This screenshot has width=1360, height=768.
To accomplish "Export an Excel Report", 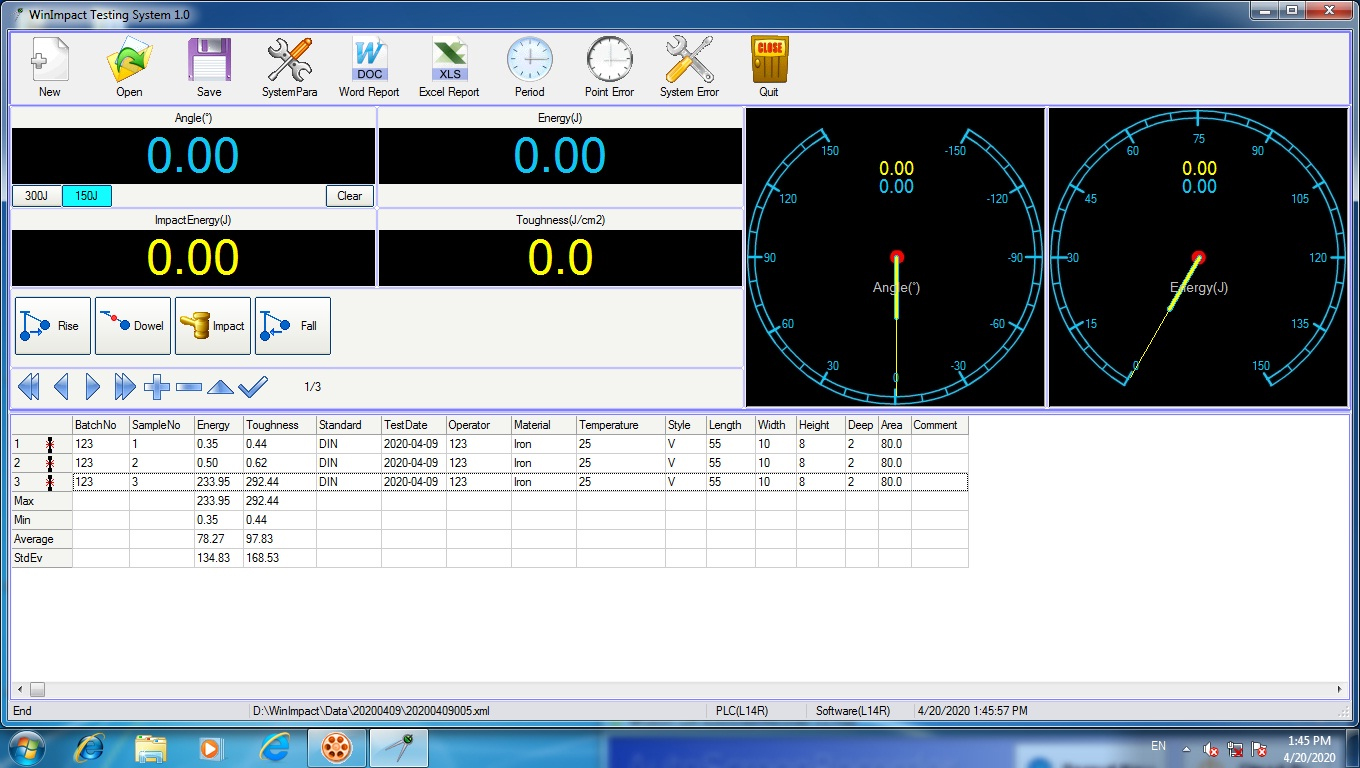I will 448,66.
